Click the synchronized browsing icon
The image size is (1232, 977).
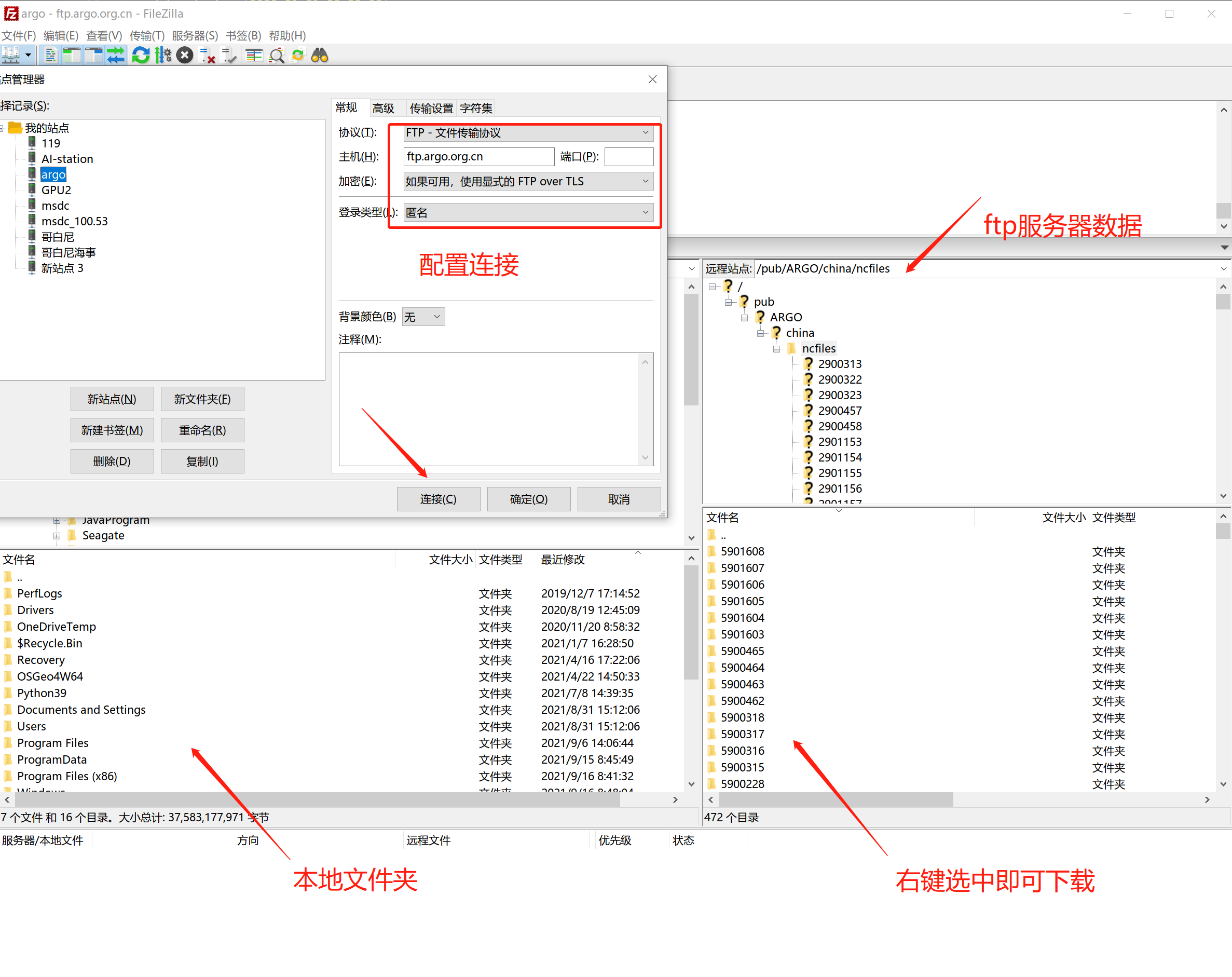[298, 56]
